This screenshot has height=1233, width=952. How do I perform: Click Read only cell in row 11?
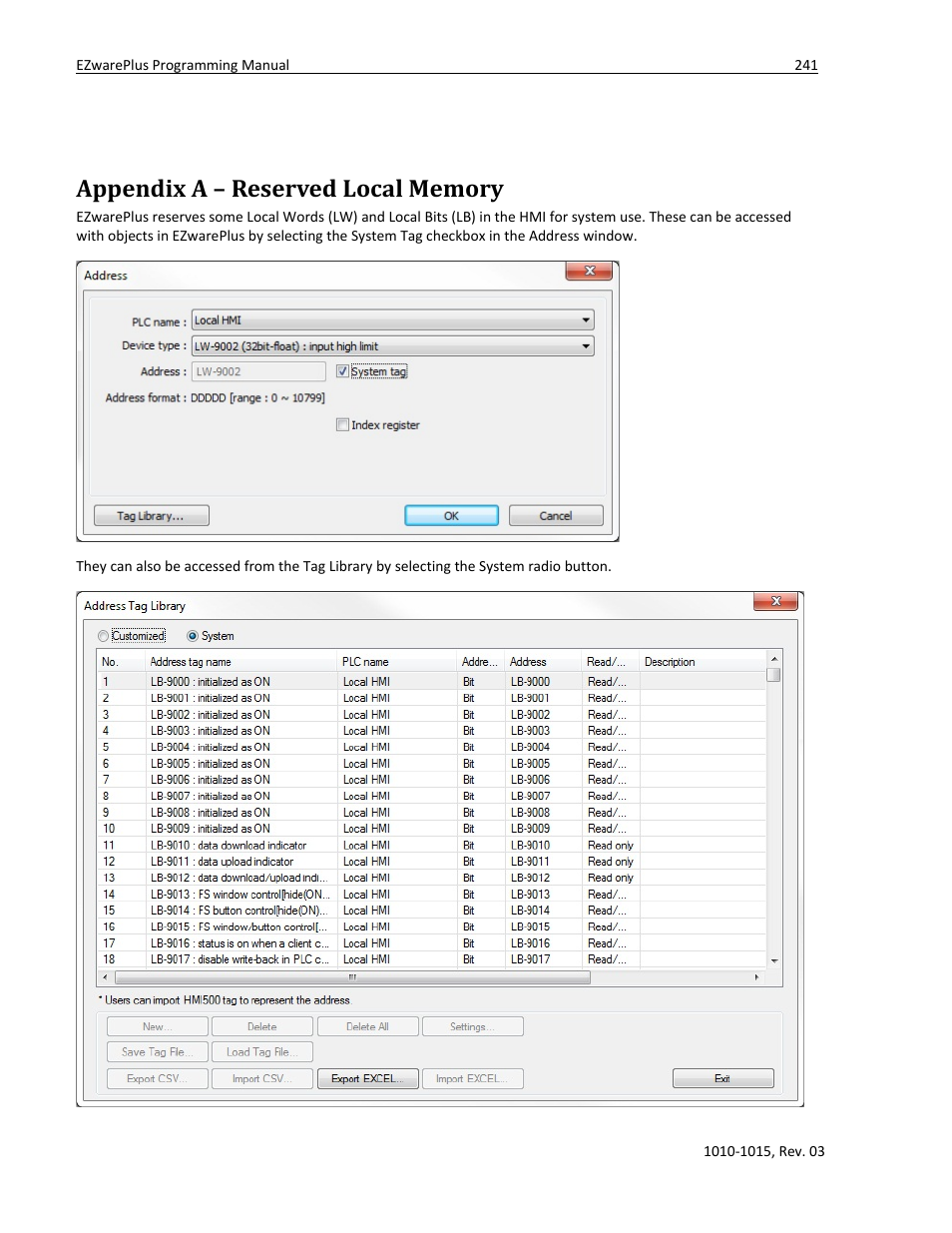tap(611, 846)
